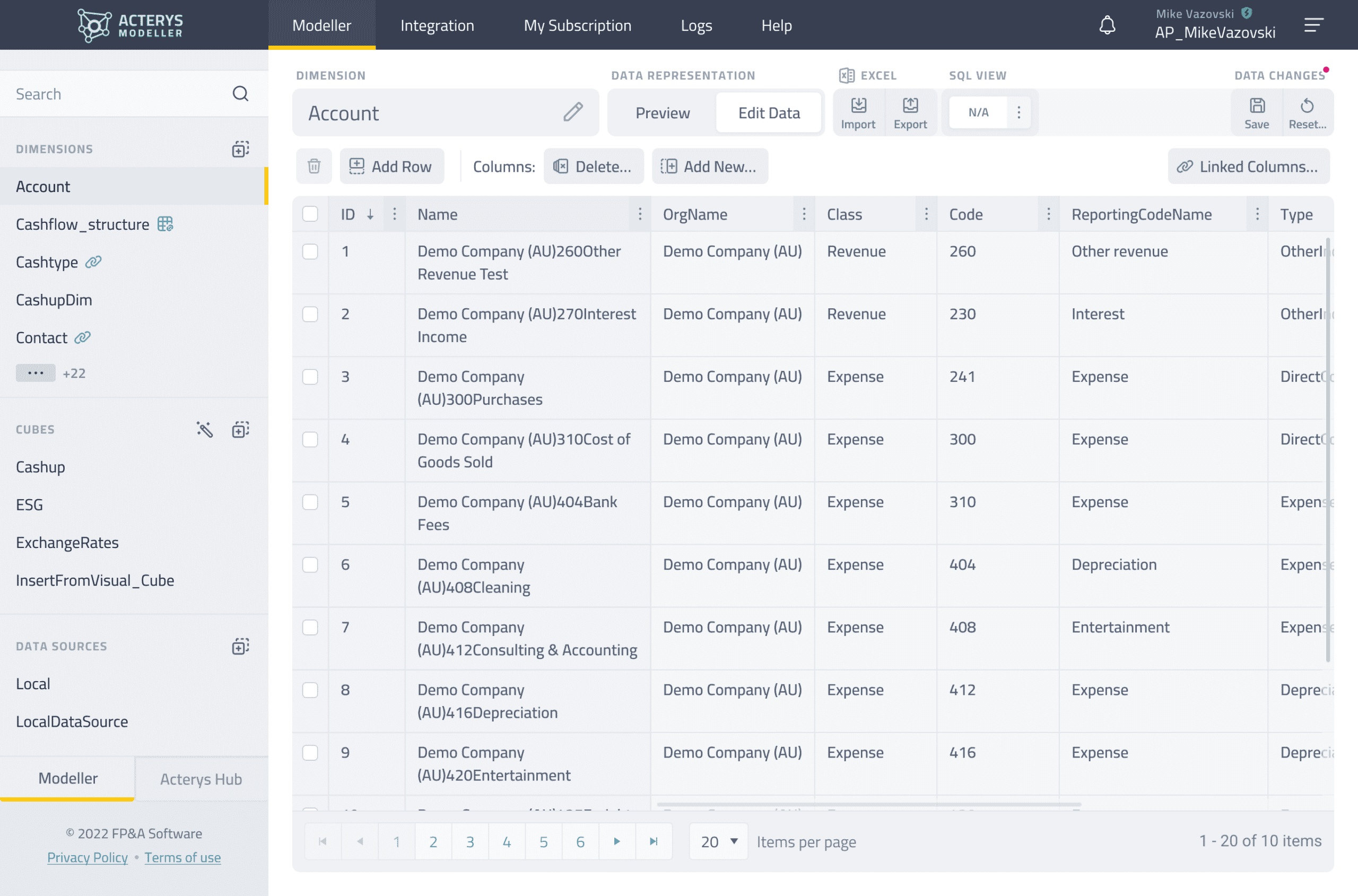
Task: Save data changes with Save icon
Action: click(1256, 112)
